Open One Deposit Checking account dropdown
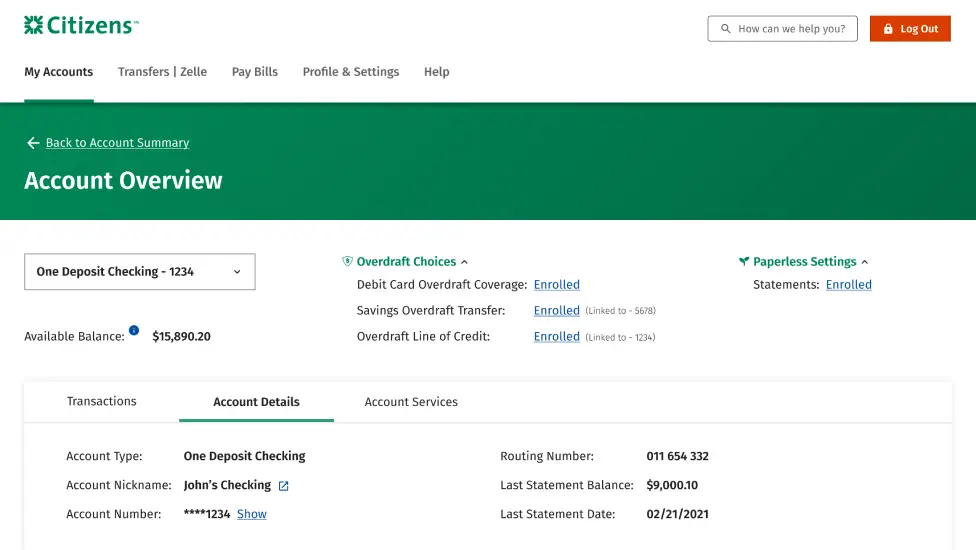 click(x=139, y=271)
